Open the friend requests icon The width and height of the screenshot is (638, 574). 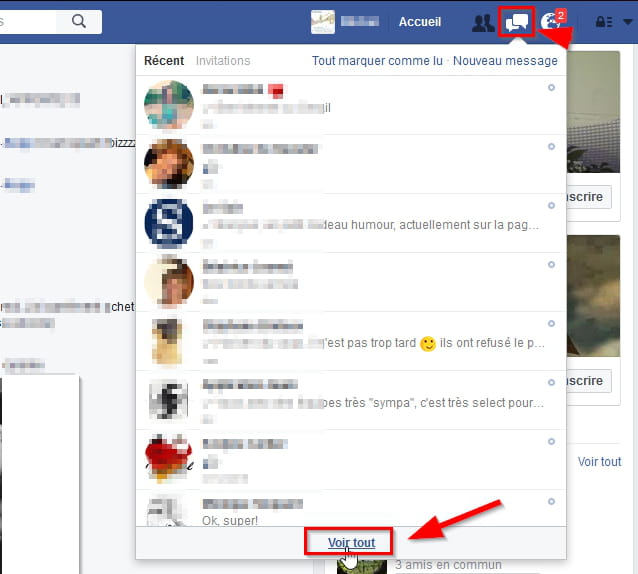tap(483, 23)
